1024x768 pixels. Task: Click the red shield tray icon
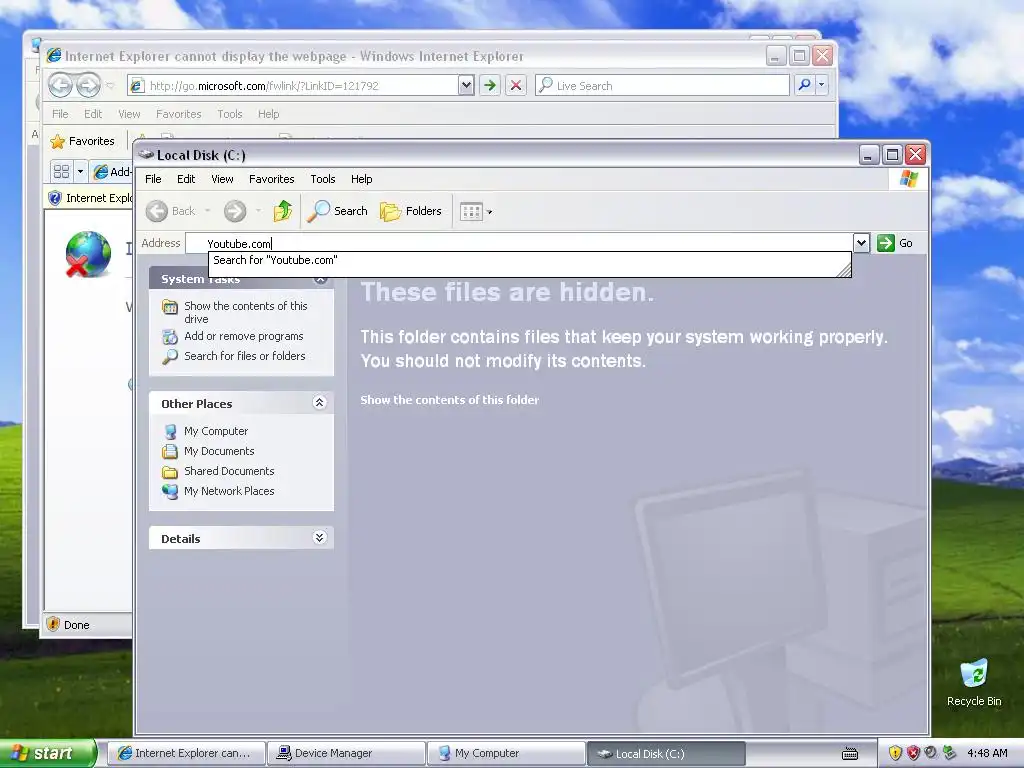[x=913, y=753]
